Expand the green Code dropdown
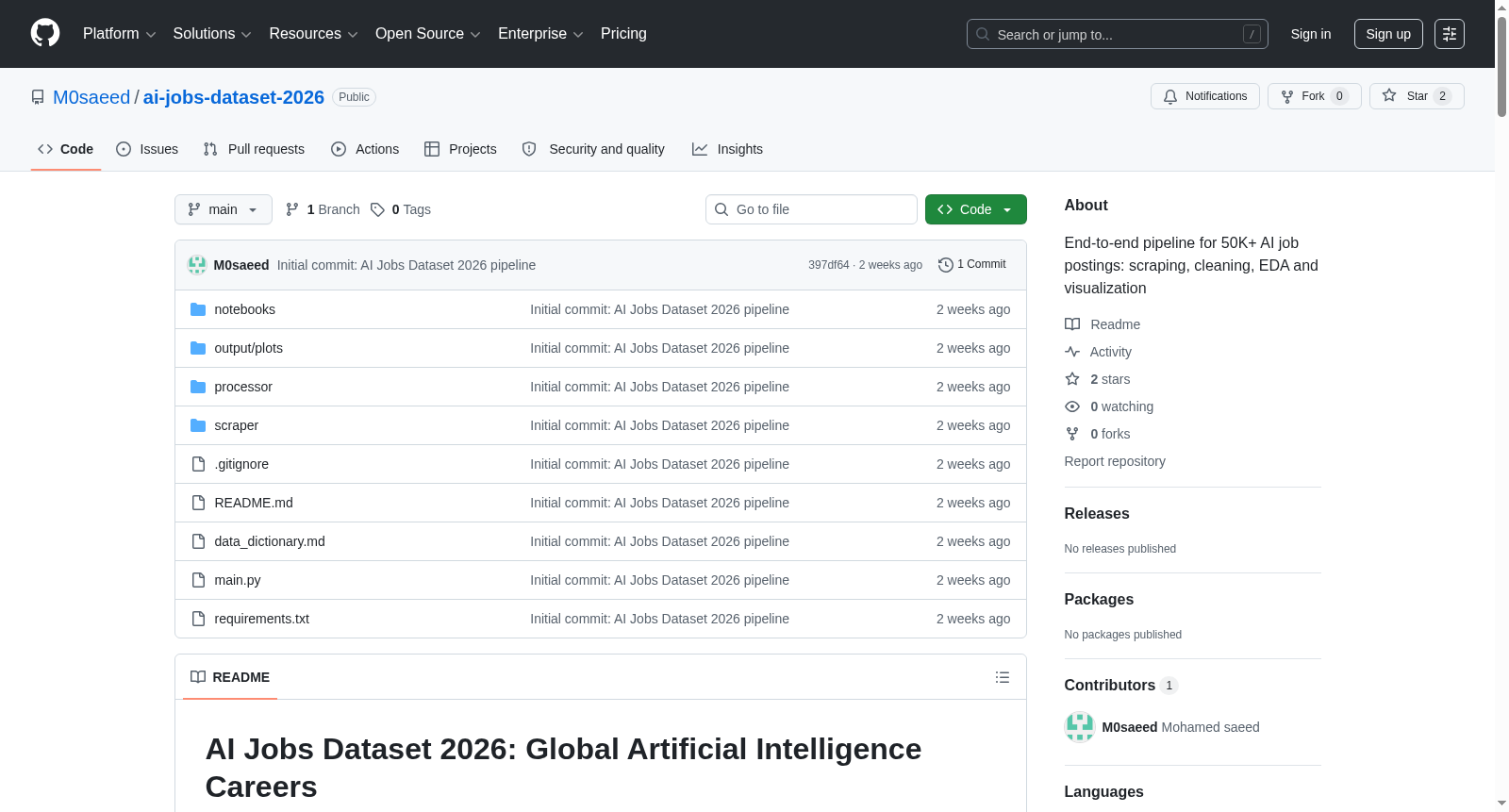This screenshot has width=1509, height=812. click(x=975, y=209)
